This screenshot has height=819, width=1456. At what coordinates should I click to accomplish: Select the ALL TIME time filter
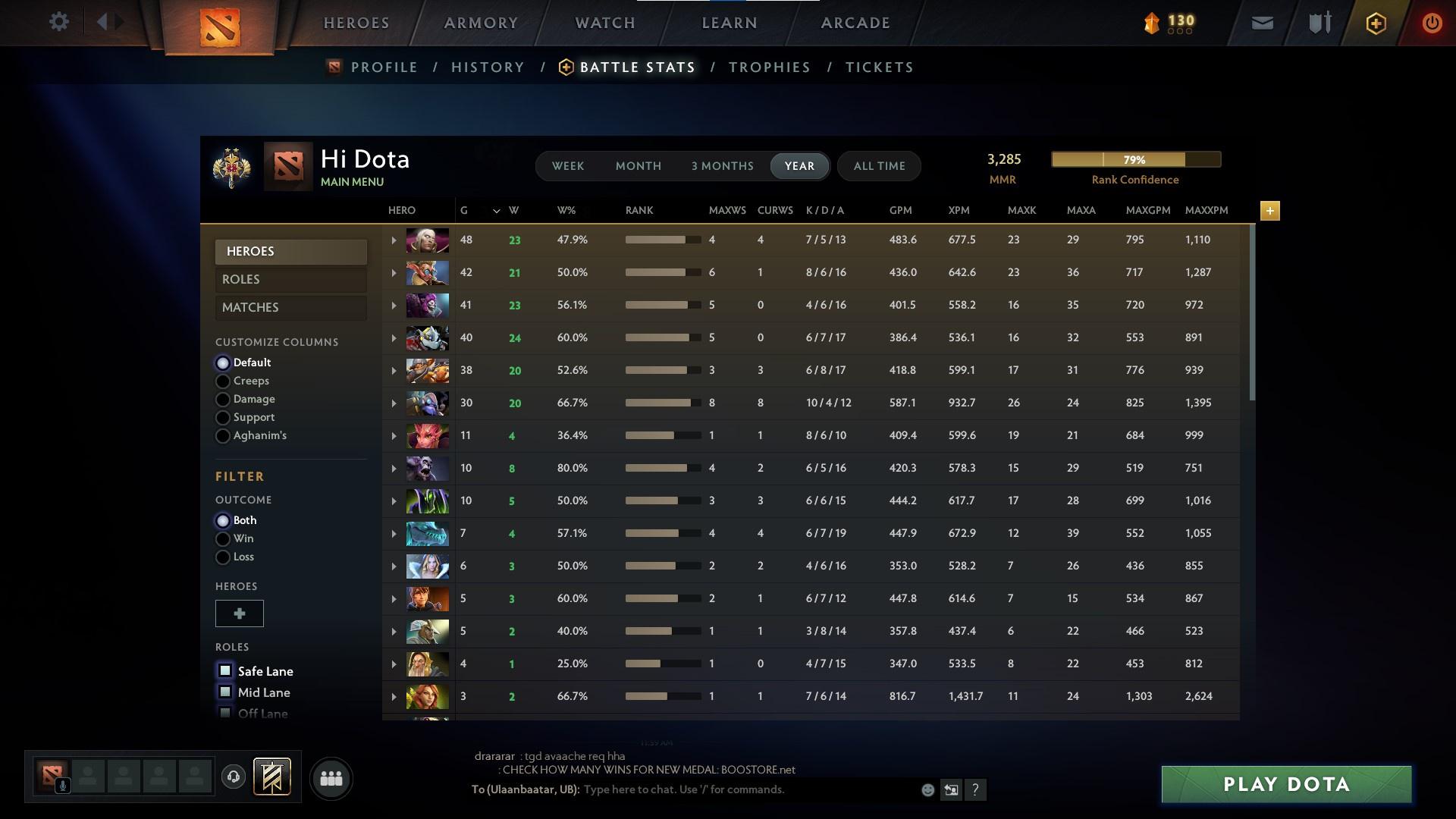tap(878, 166)
